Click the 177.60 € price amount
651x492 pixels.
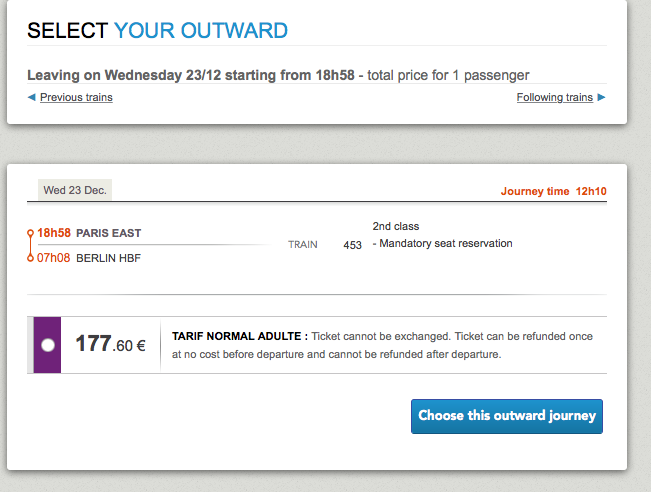pos(110,344)
